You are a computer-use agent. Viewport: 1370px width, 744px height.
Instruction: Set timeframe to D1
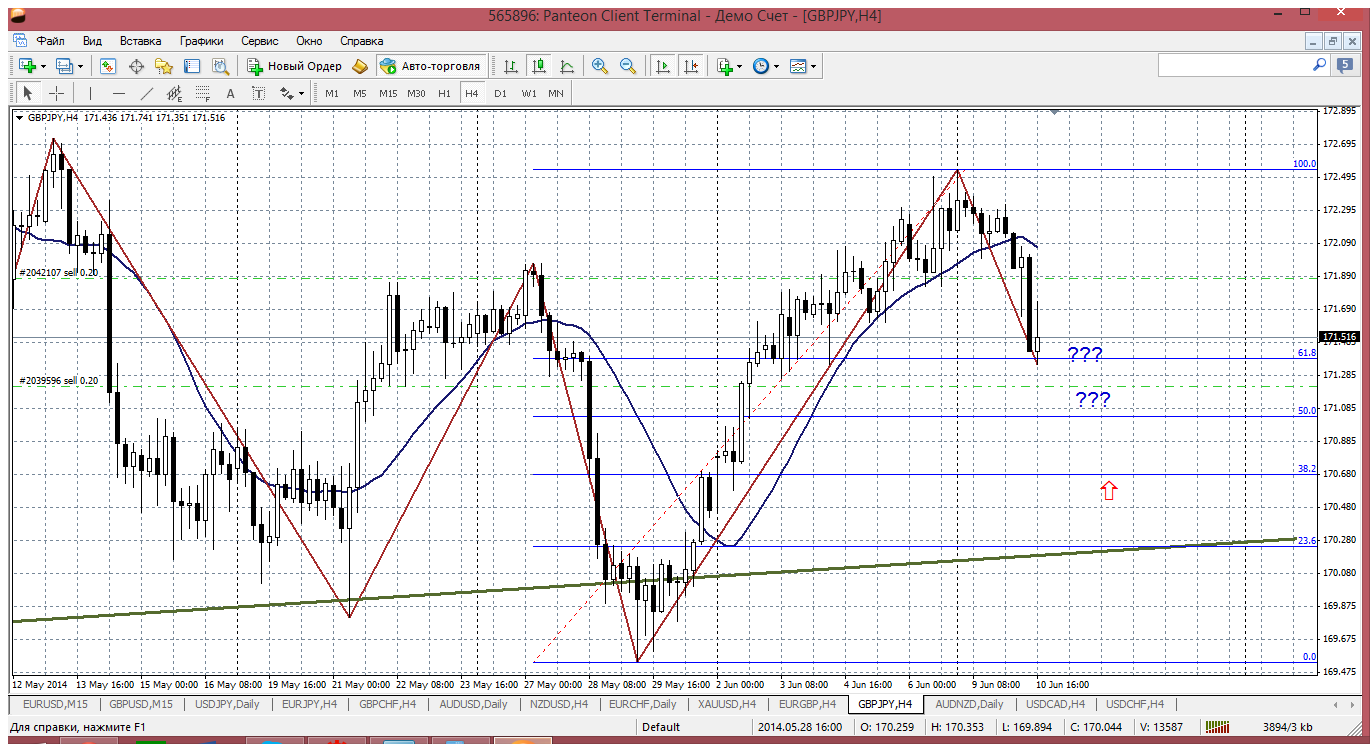[x=500, y=93]
